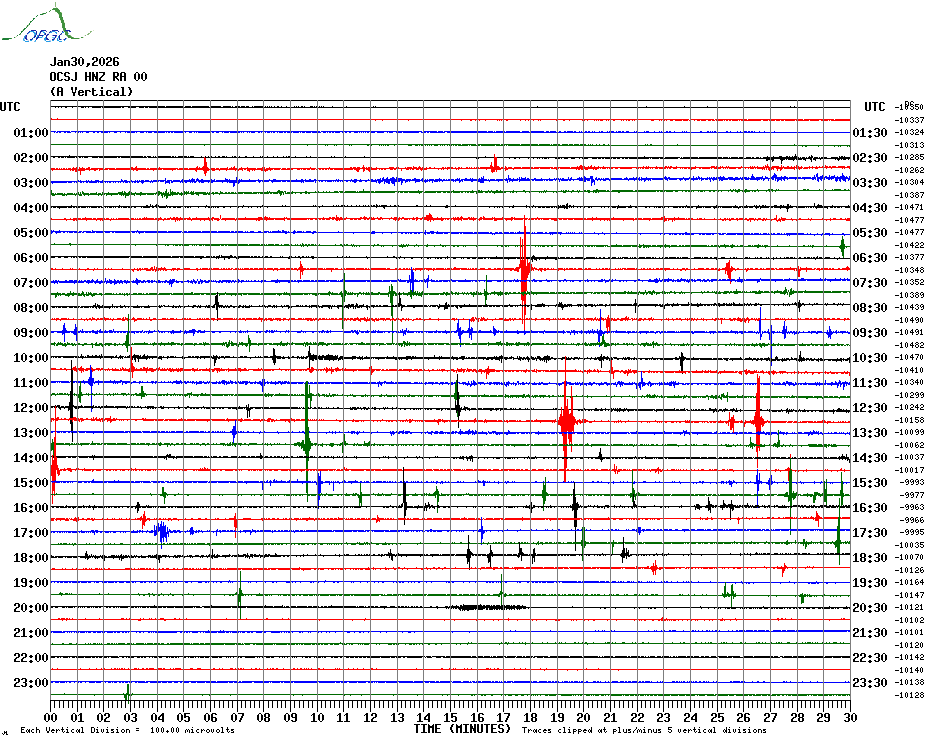Click the green spike near minute 03 on the last trace
Image resolution: width=930 pixels, height=744 pixels.
pos(127,694)
